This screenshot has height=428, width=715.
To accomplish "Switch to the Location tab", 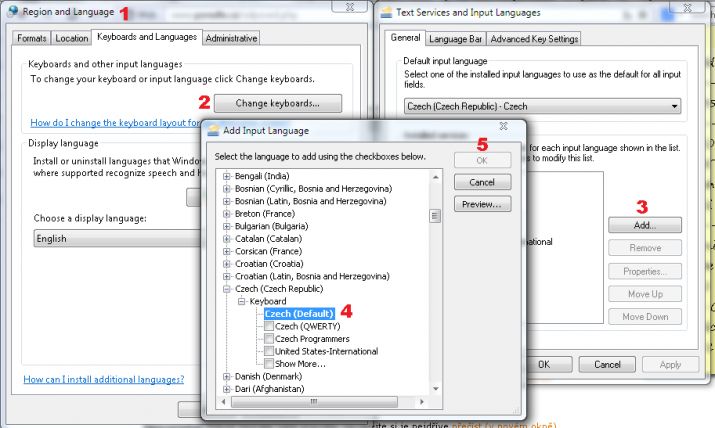I will (x=72, y=38).
